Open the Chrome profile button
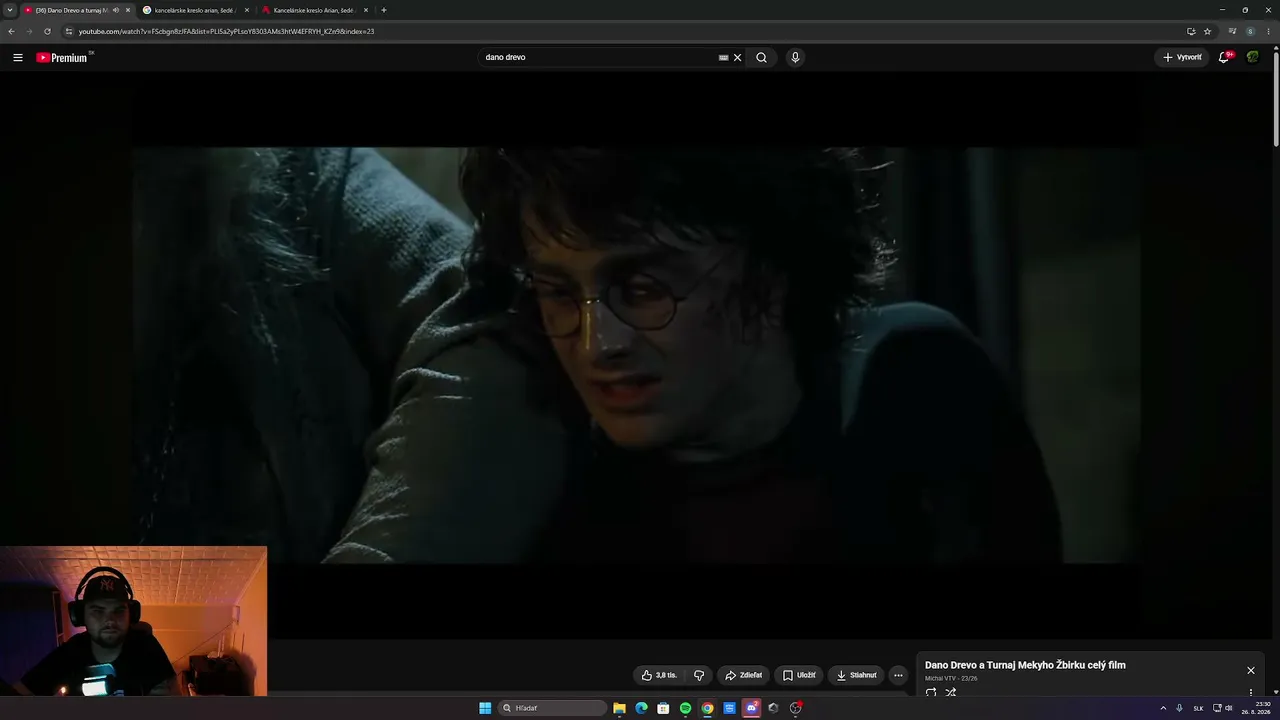Image resolution: width=1280 pixels, height=720 pixels. (1250, 31)
